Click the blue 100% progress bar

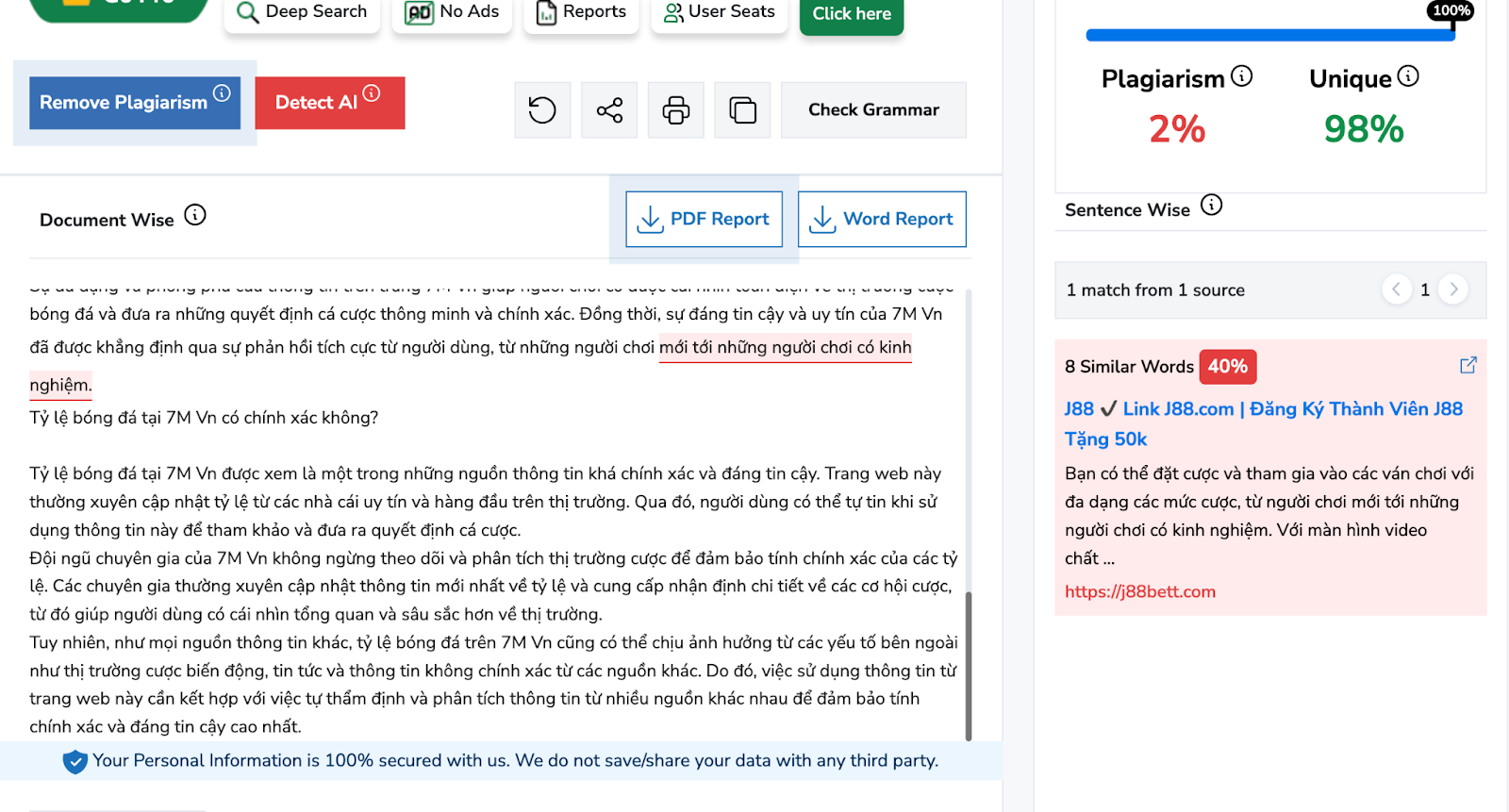coord(1270,35)
